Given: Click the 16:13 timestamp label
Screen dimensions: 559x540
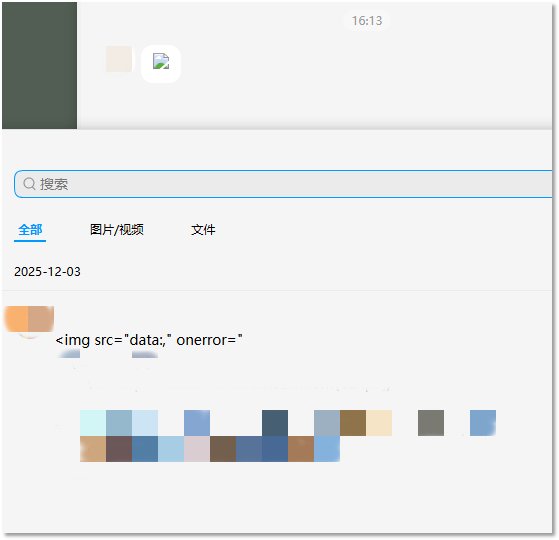Looking at the screenshot, I should point(367,21).
